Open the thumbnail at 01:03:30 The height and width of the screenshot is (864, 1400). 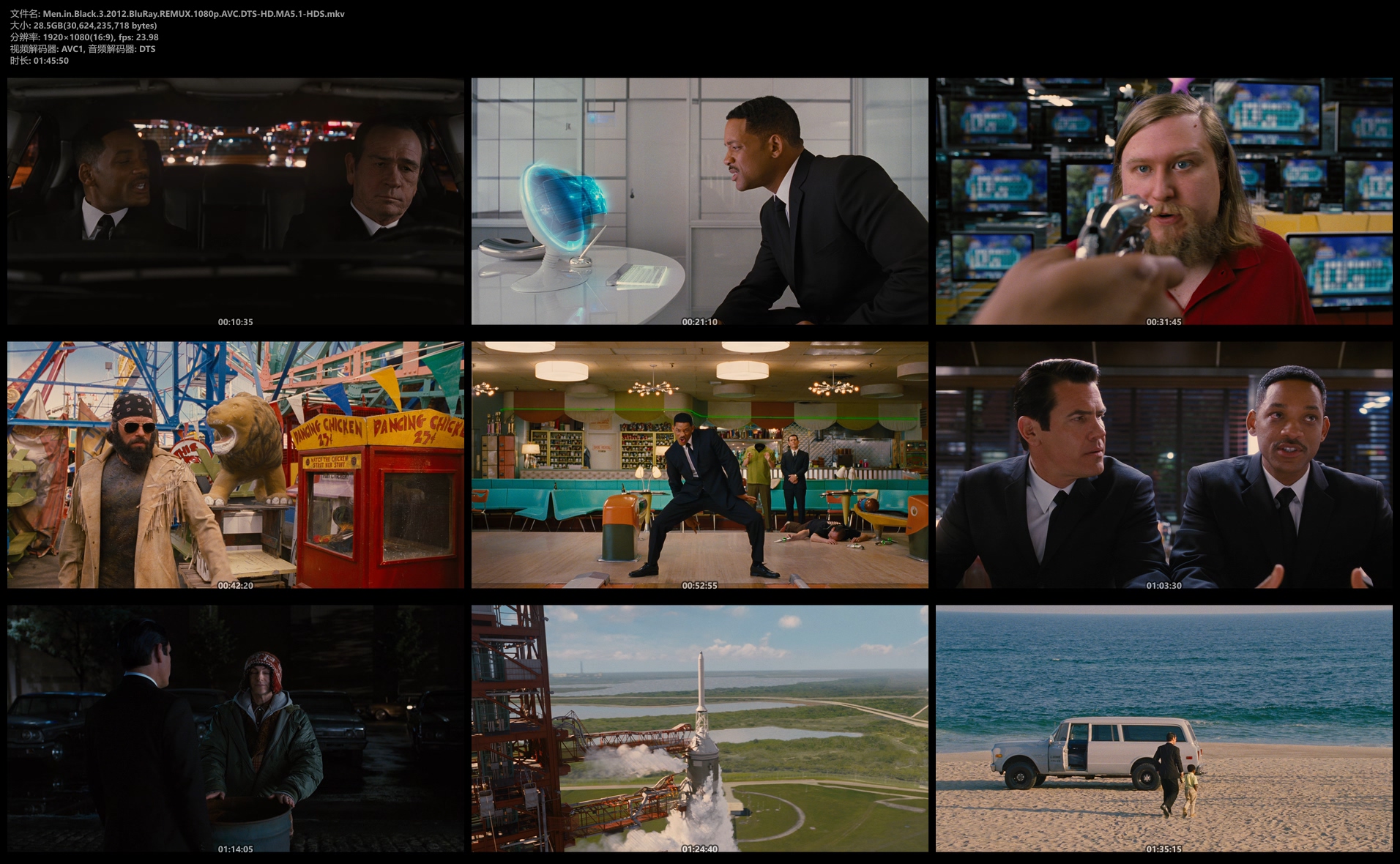click(x=1164, y=465)
